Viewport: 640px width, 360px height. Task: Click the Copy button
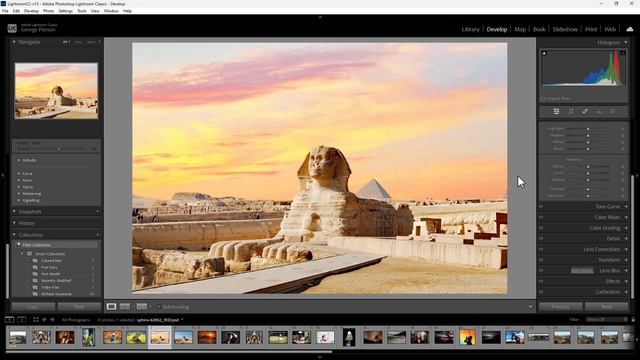point(33,307)
